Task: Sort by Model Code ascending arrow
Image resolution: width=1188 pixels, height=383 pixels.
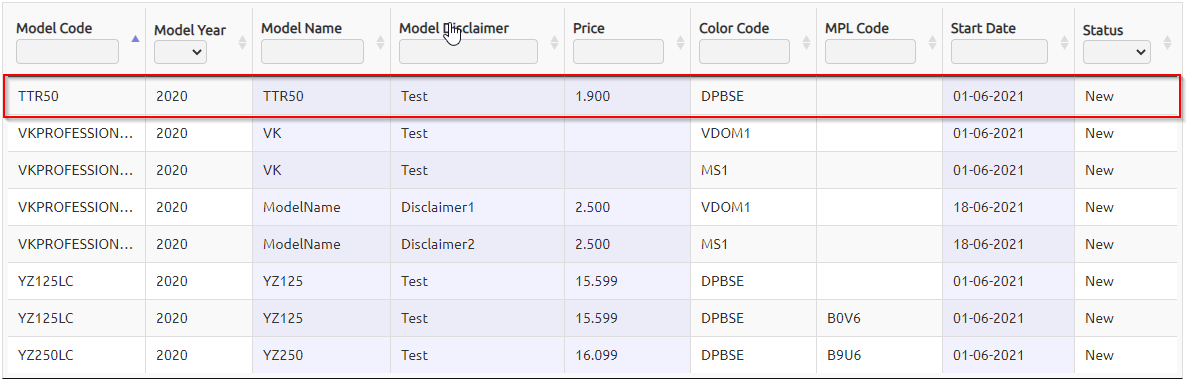Action: tap(136, 38)
